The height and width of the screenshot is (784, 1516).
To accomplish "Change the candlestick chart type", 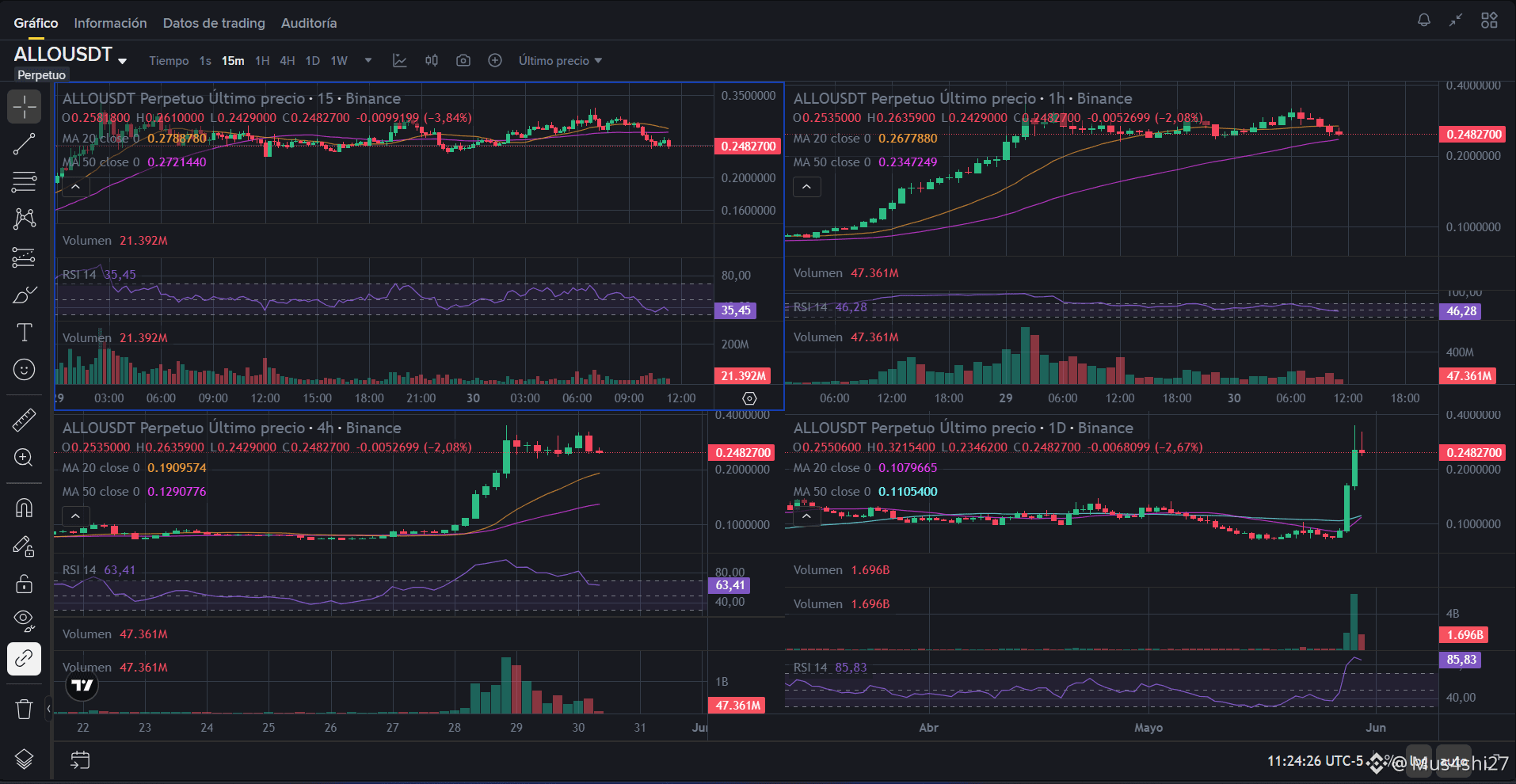I will pos(432,61).
